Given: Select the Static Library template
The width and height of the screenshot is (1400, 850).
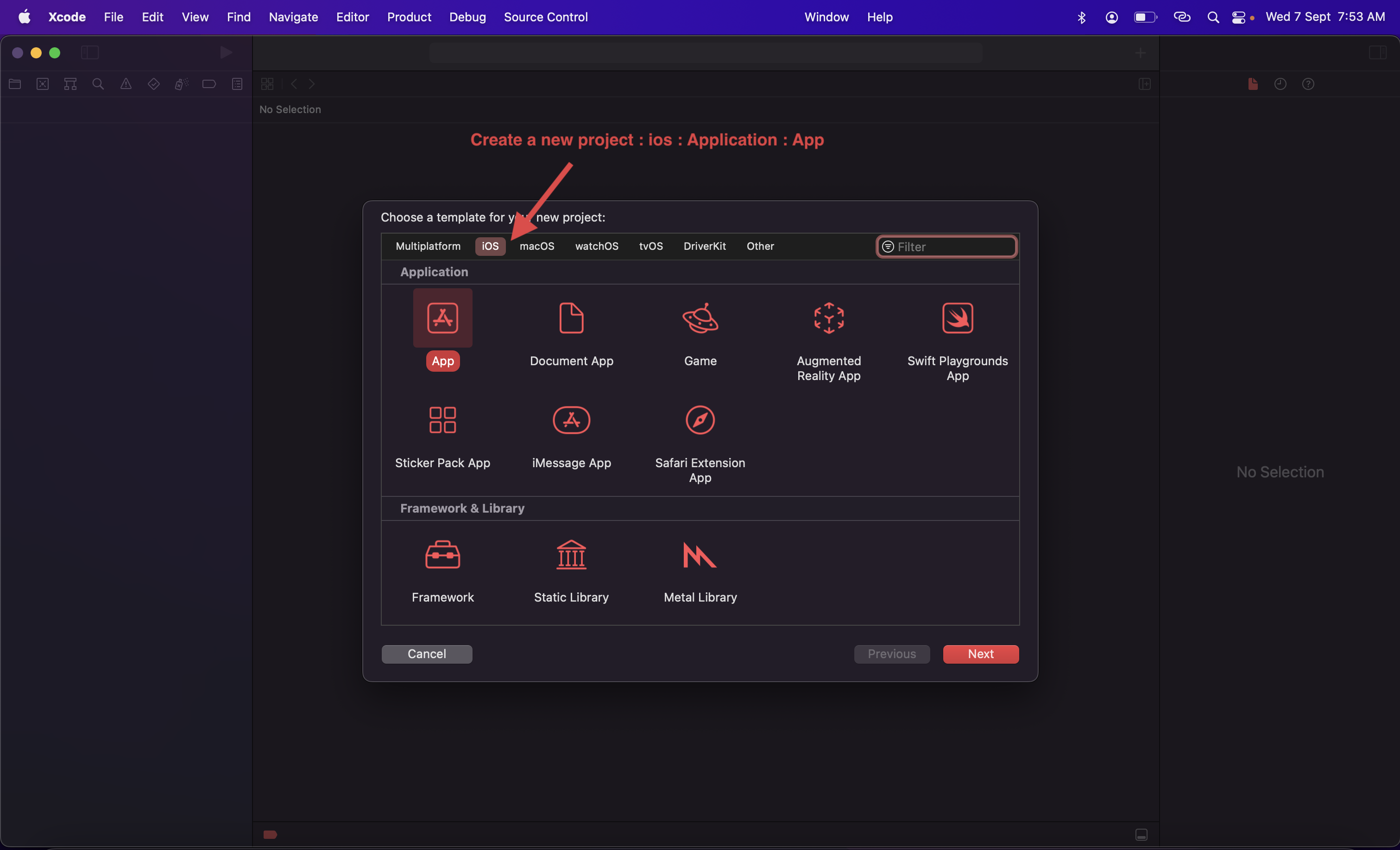Looking at the screenshot, I should pos(571,554).
